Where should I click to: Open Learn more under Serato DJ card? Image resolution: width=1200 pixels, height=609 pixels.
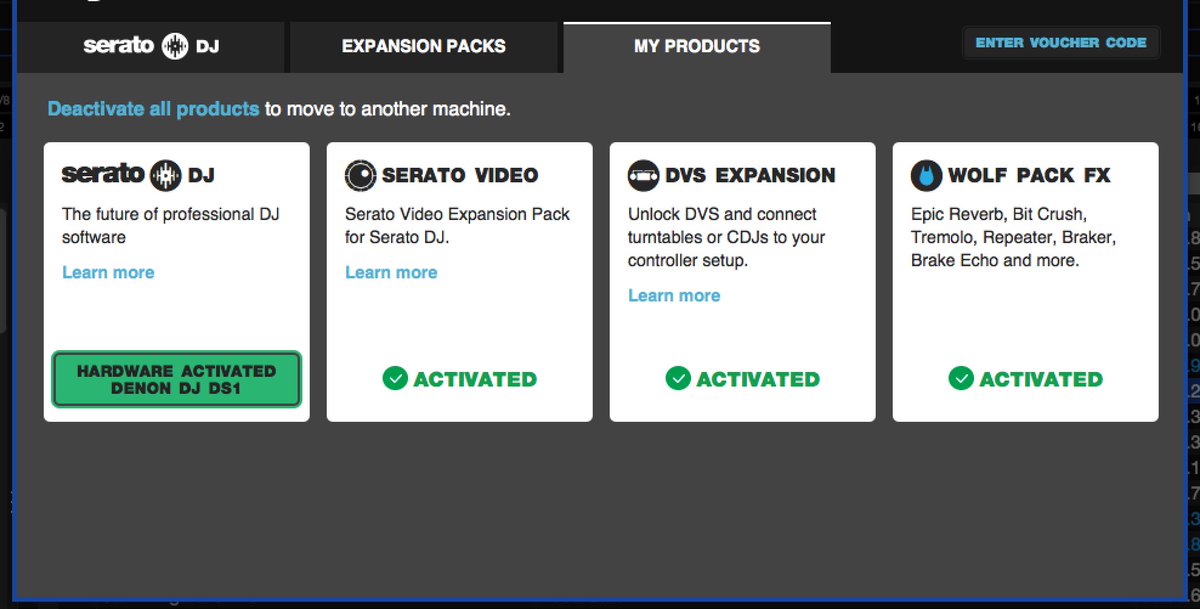pos(108,272)
